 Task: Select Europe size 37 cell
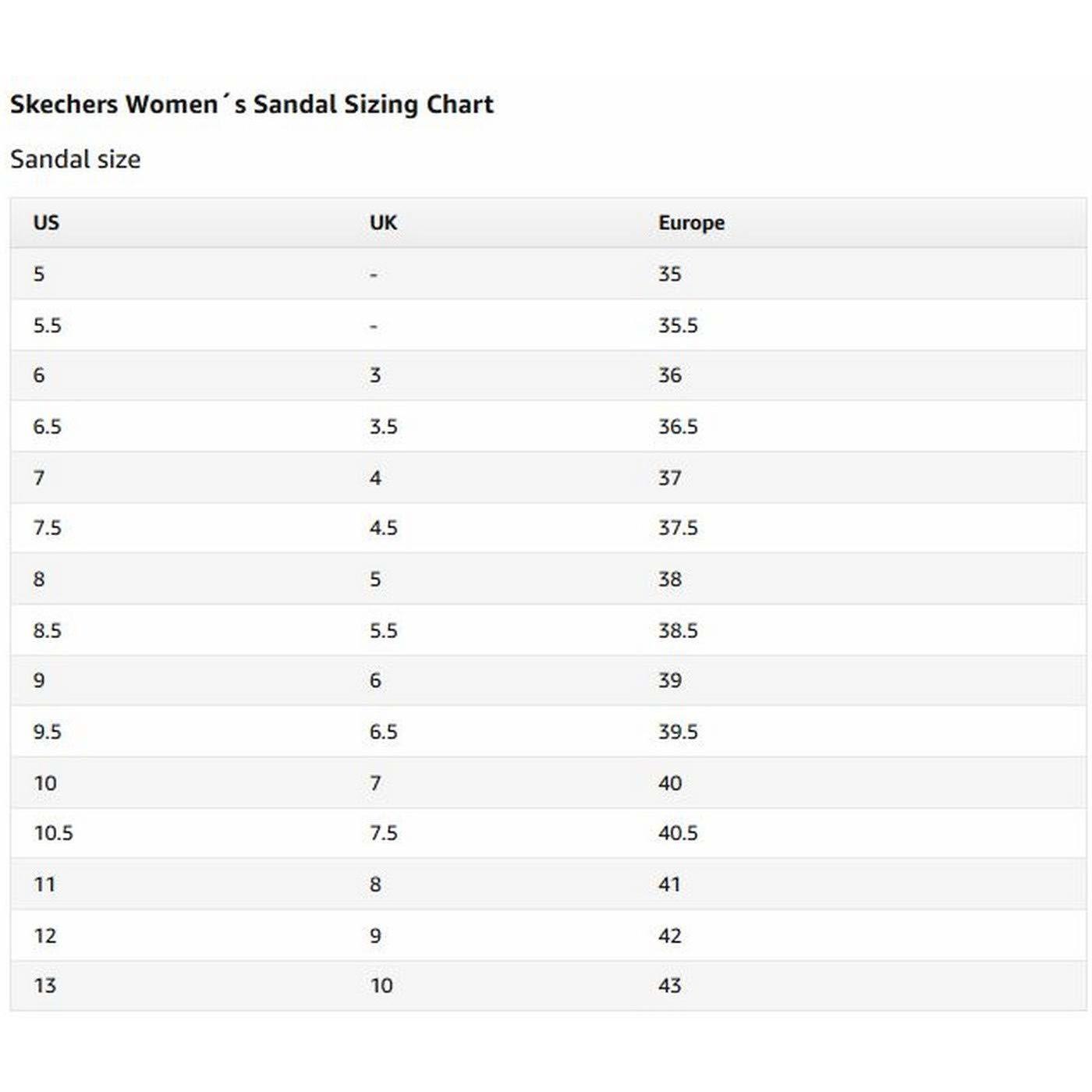click(x=669, y=477)
